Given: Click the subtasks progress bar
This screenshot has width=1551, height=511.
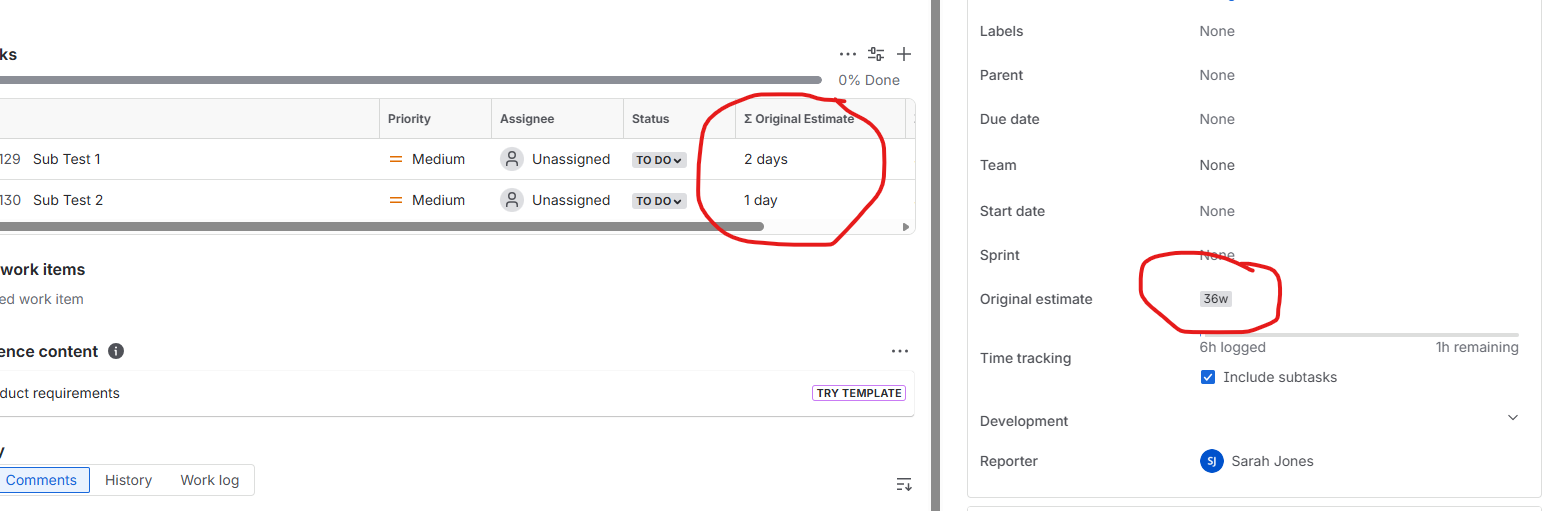Looking at the screenshot, I should tap(410, 80).
